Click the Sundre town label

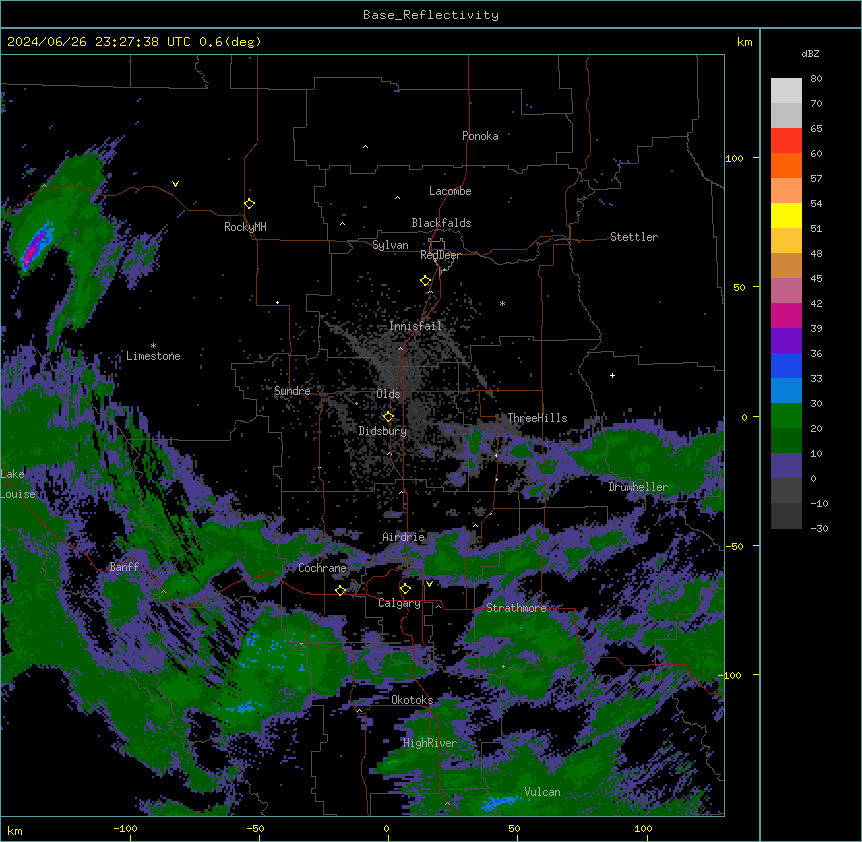pyautogui.click(x=292, y=391)
